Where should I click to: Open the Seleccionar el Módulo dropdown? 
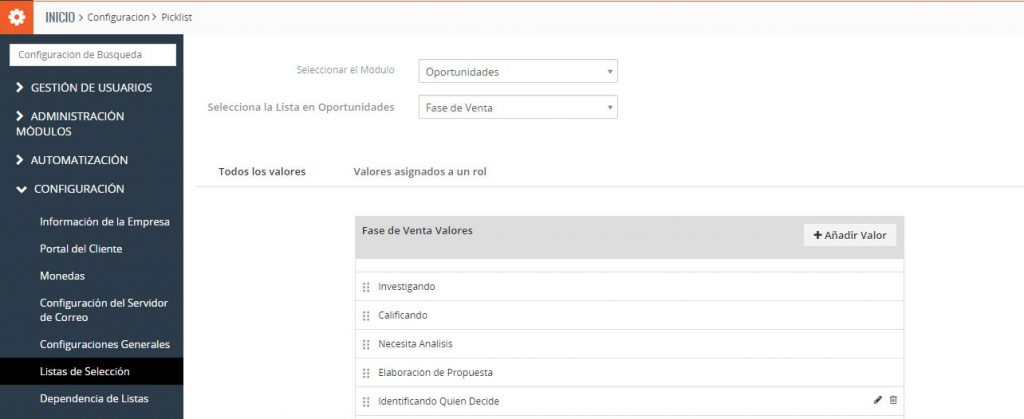517,72
